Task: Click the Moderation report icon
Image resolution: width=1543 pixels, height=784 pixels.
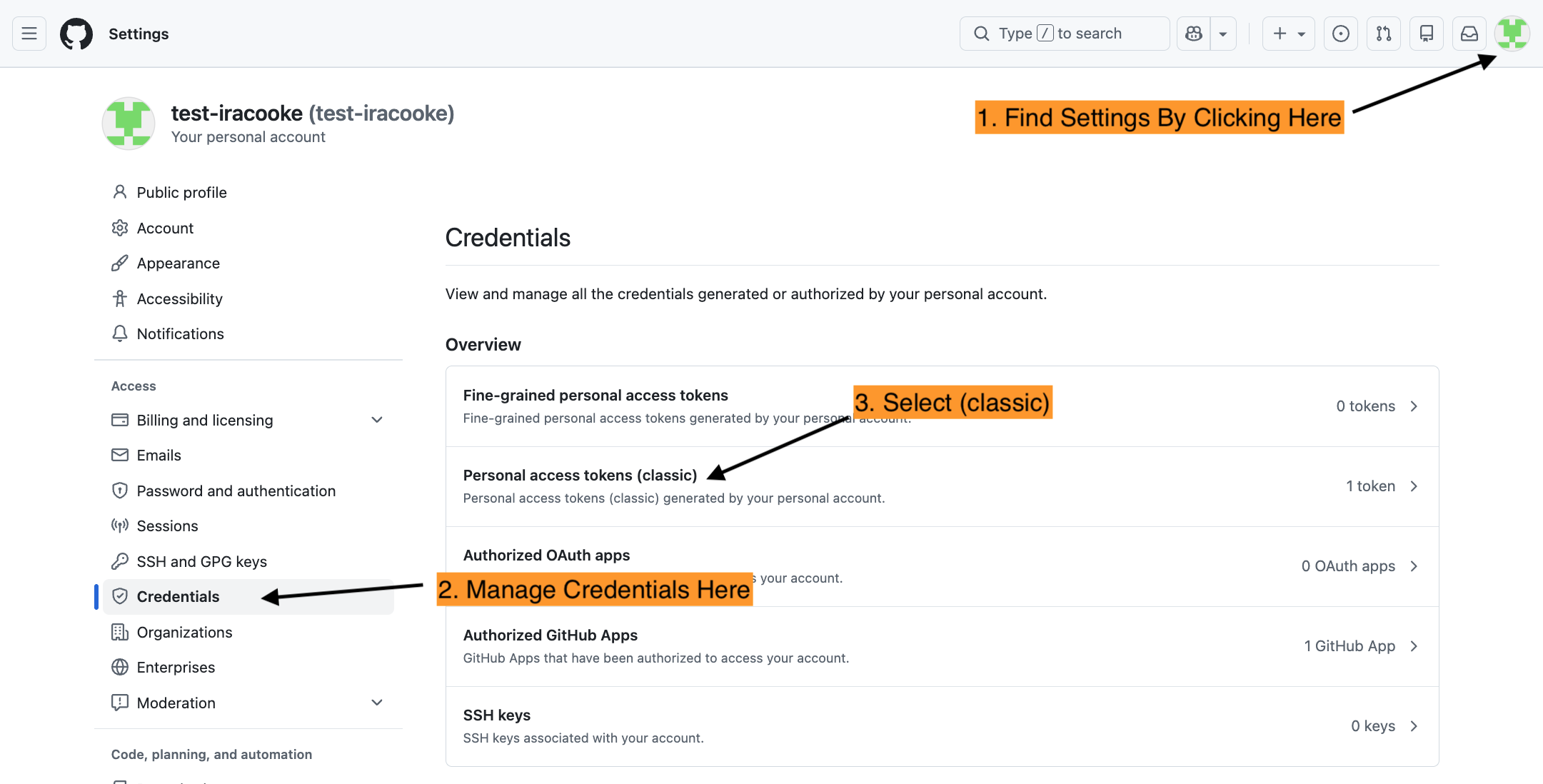Action: pos(120,703)
